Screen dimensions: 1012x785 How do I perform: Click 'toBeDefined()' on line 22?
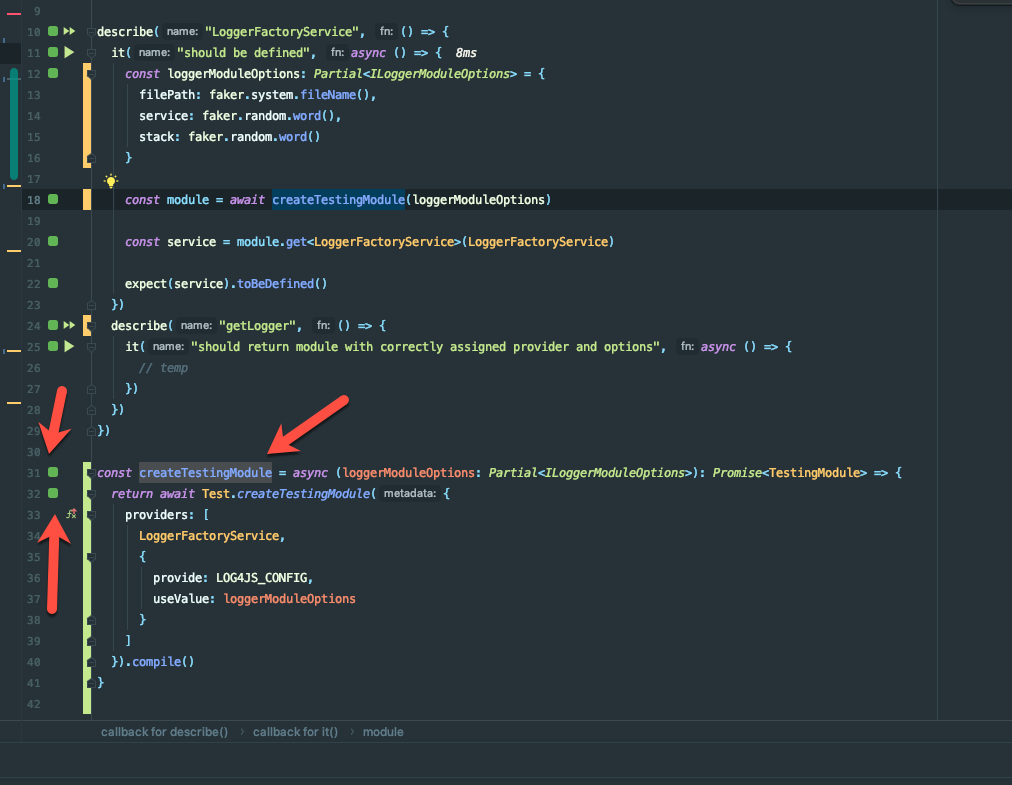point(282,283)
